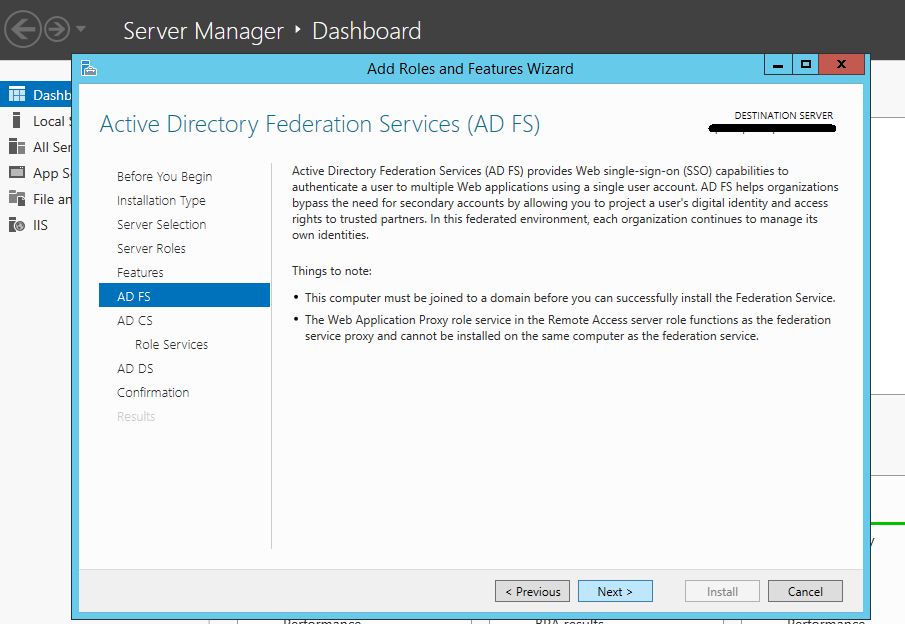The height and width of the screenshot is (624, 905).
Task: Select the IIS icon in sidebar
Action: pyautogui.click(x=16, y=225)
